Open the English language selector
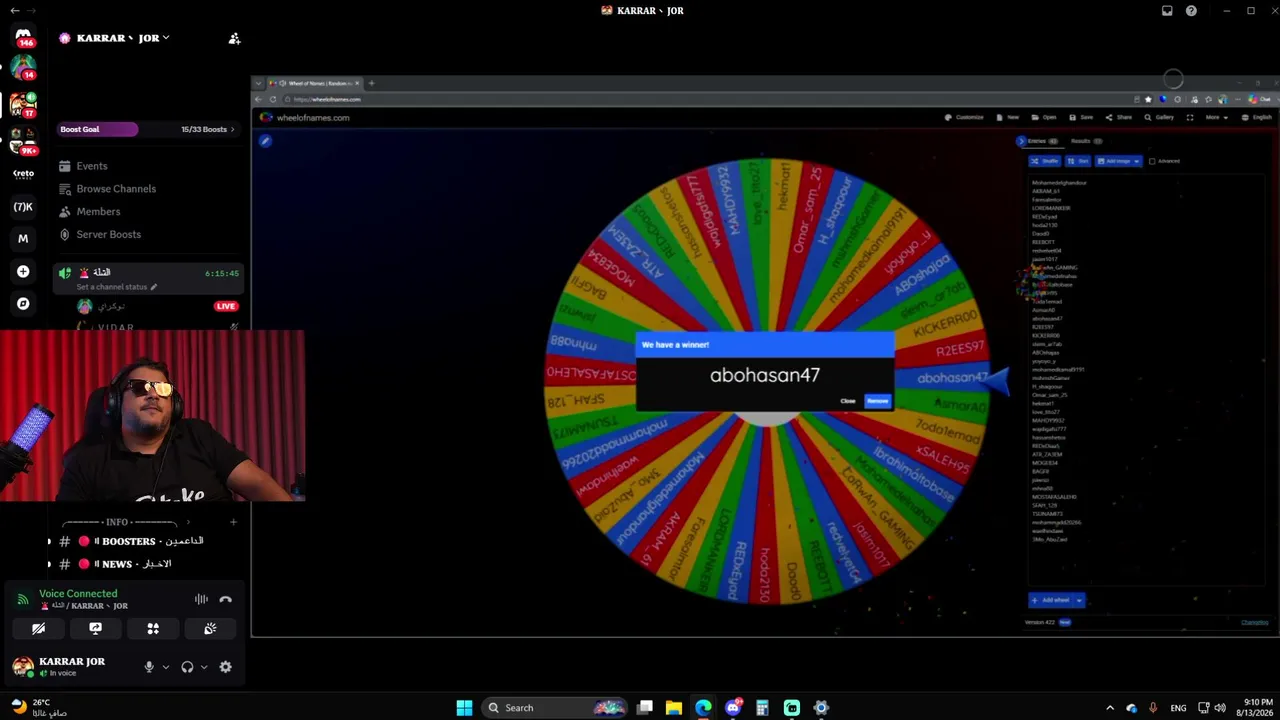Viewport: 1280px width, 720px height. click(x=1258, y=117)
